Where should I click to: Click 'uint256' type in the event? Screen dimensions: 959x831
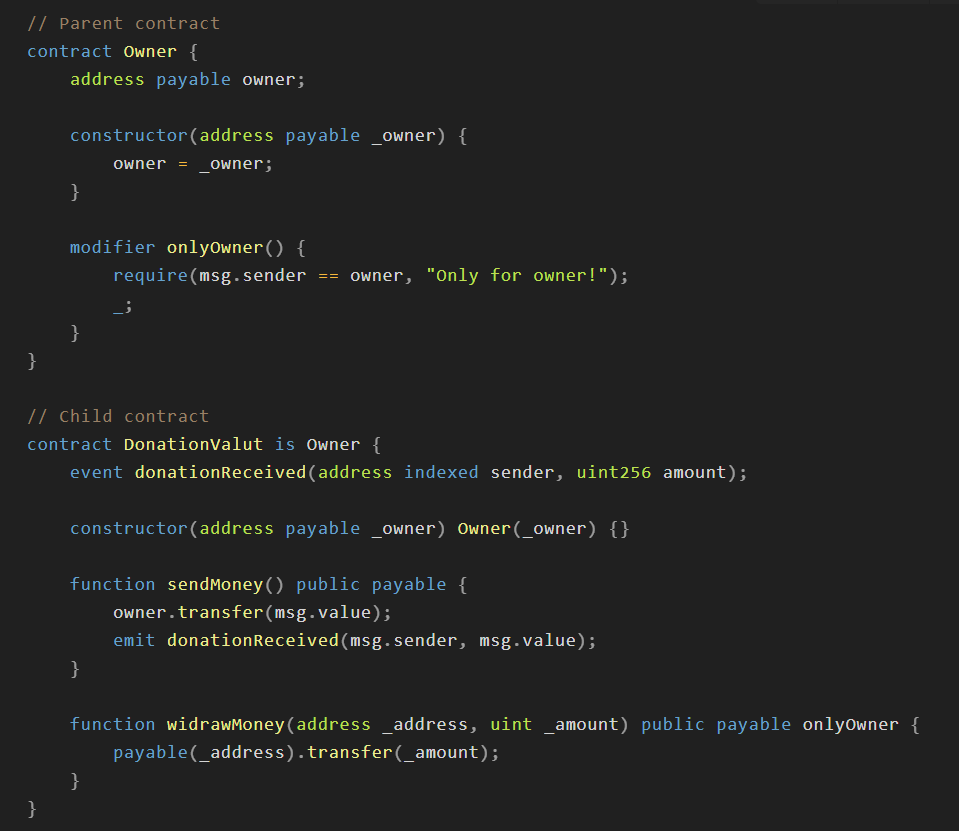click(x=613, y=472)
